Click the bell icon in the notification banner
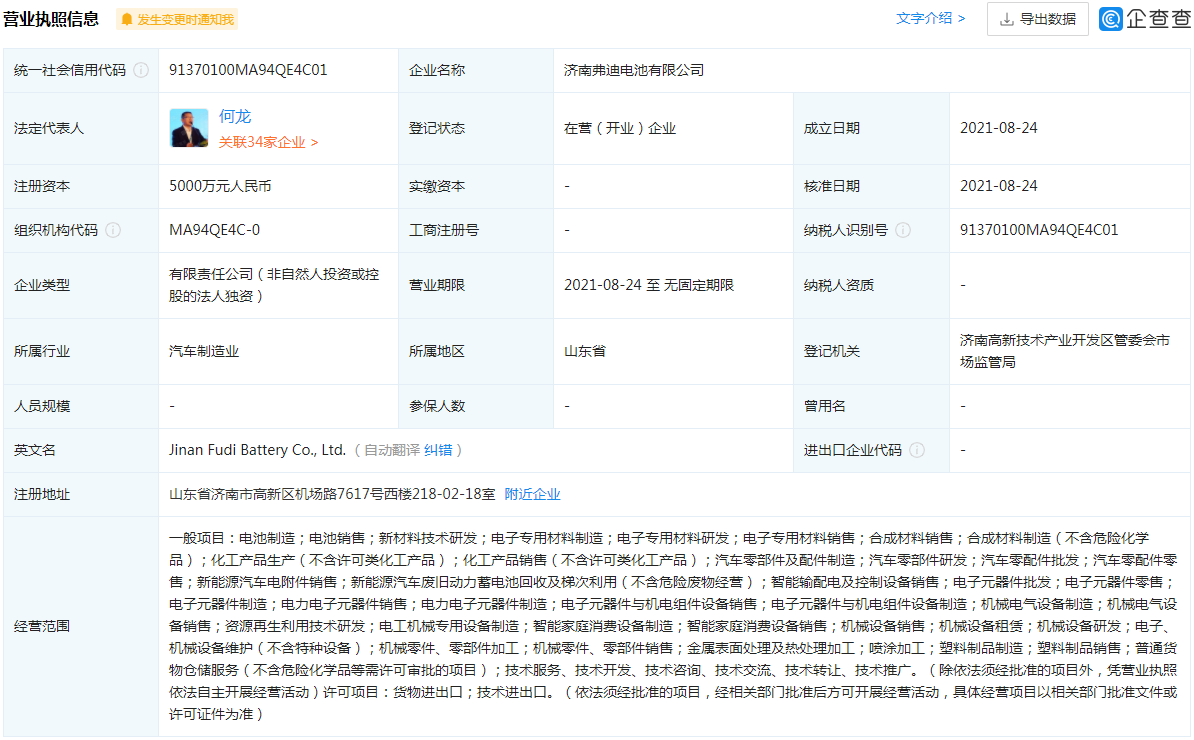This screenshot has width=1194, height=740. (125, 18)
